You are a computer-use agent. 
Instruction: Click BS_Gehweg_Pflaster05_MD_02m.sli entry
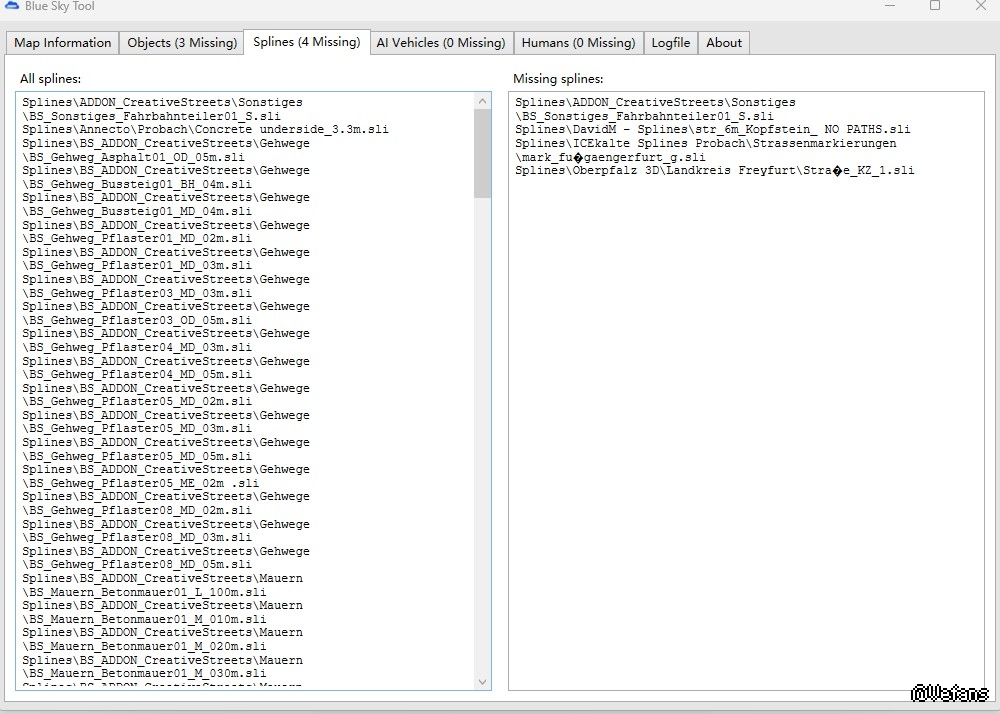(137, 401)
